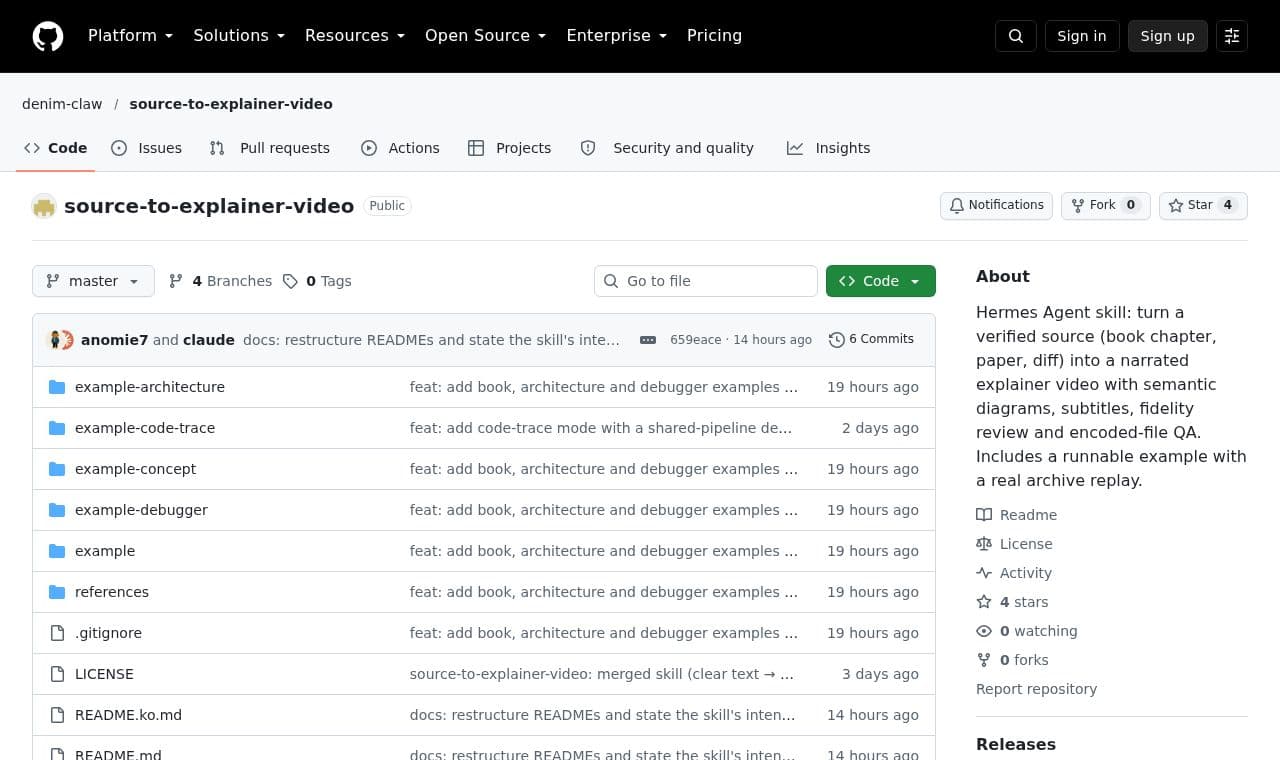1280x760 pixels.
Task: Open the search magnifier icon in header
Action: [x=1016, y=36]
